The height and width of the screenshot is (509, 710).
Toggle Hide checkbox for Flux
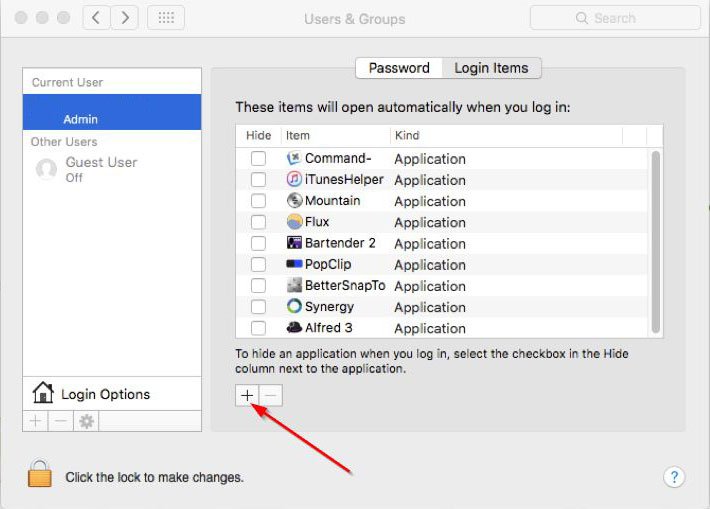(258, 222)
